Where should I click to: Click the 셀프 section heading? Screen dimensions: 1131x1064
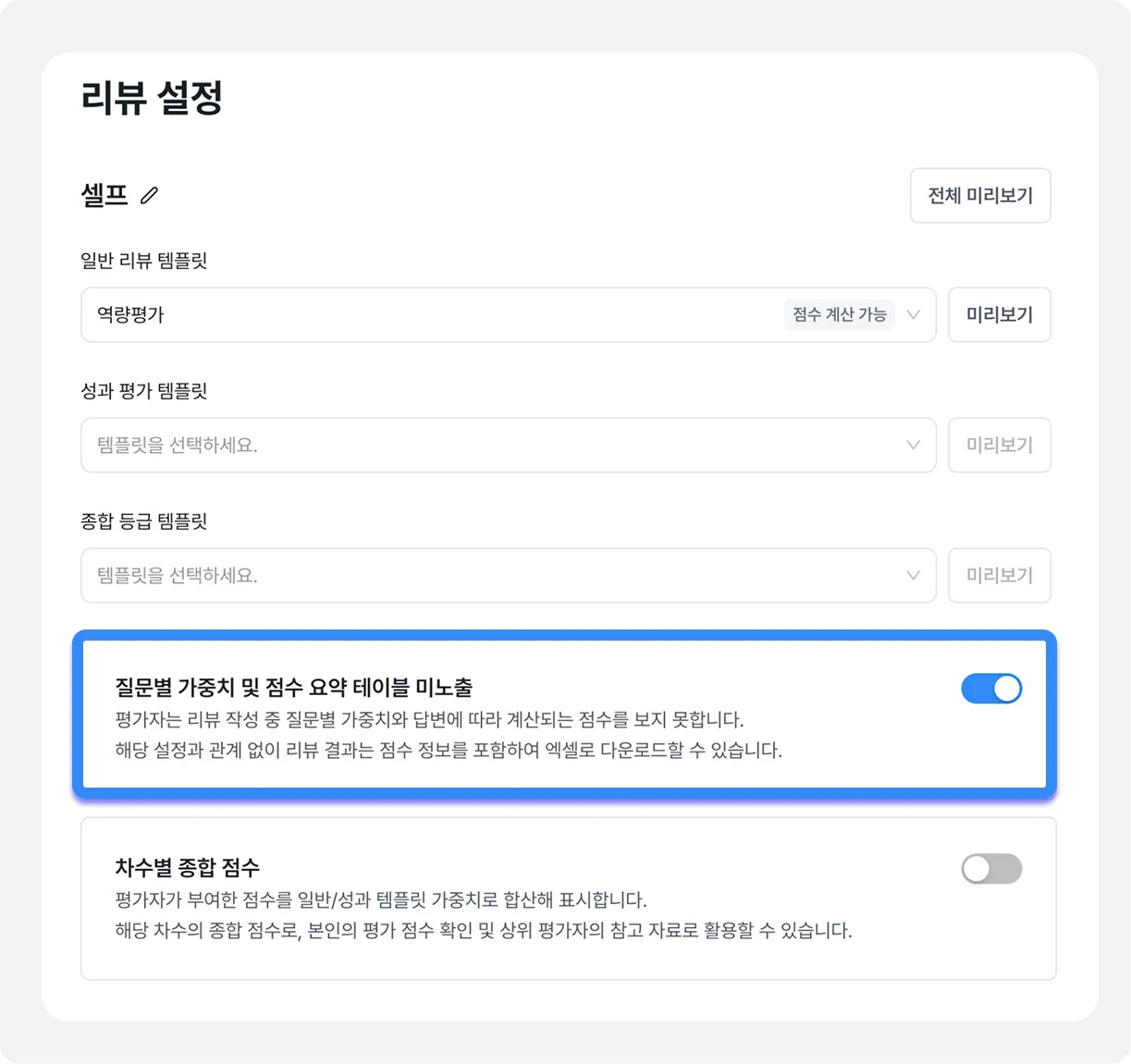tap(104, 195)
